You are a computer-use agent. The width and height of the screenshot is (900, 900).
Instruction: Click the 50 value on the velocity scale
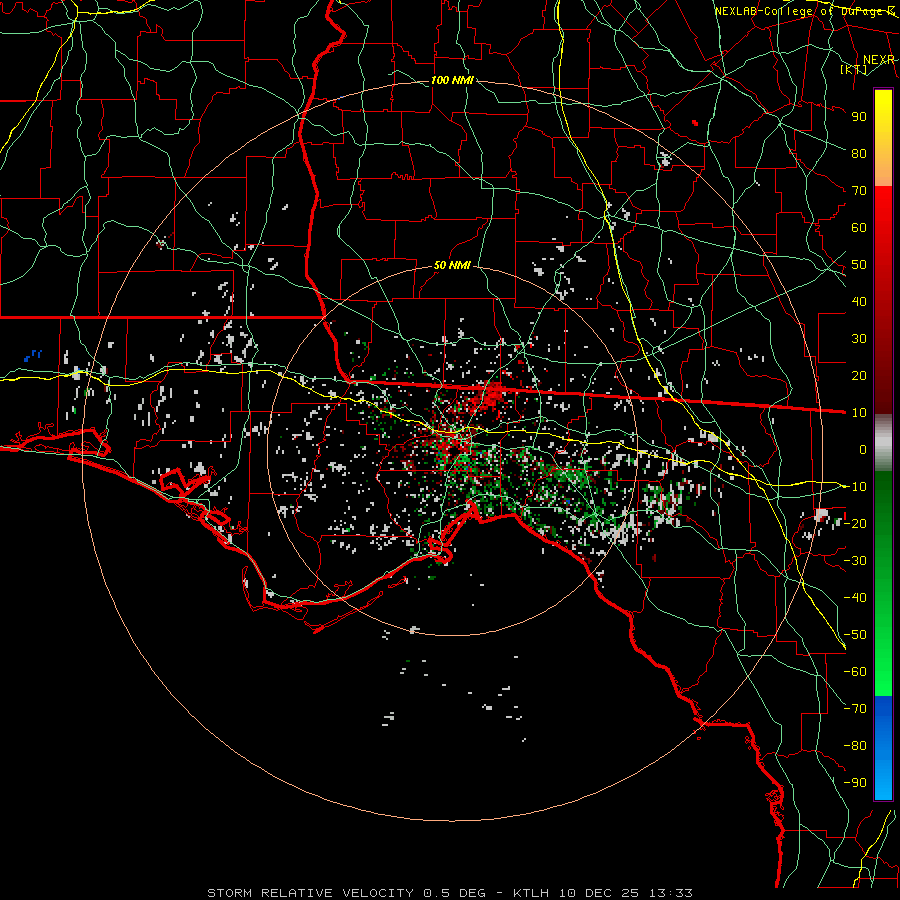tap(859, 265)
